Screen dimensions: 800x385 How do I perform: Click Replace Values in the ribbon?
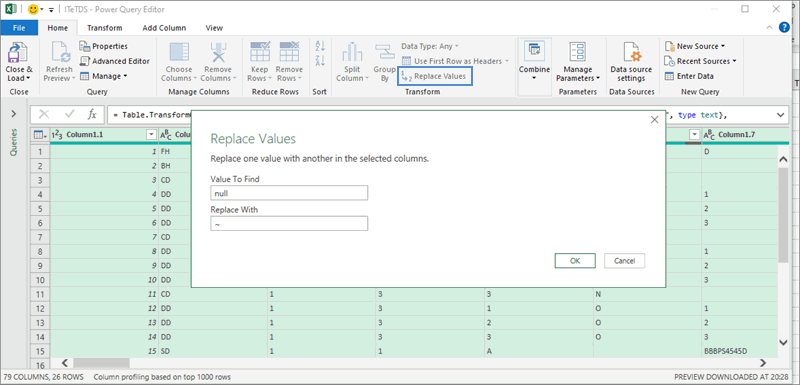435,76
